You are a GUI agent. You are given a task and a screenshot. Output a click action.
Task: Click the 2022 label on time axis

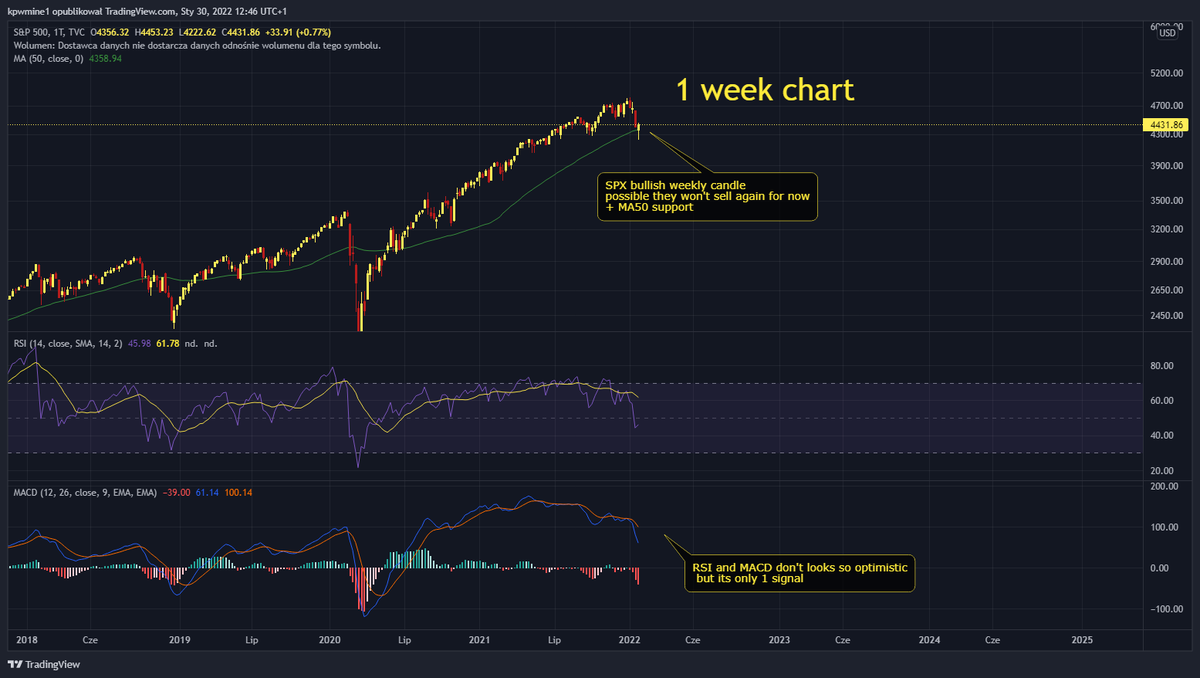coord(630,638)
